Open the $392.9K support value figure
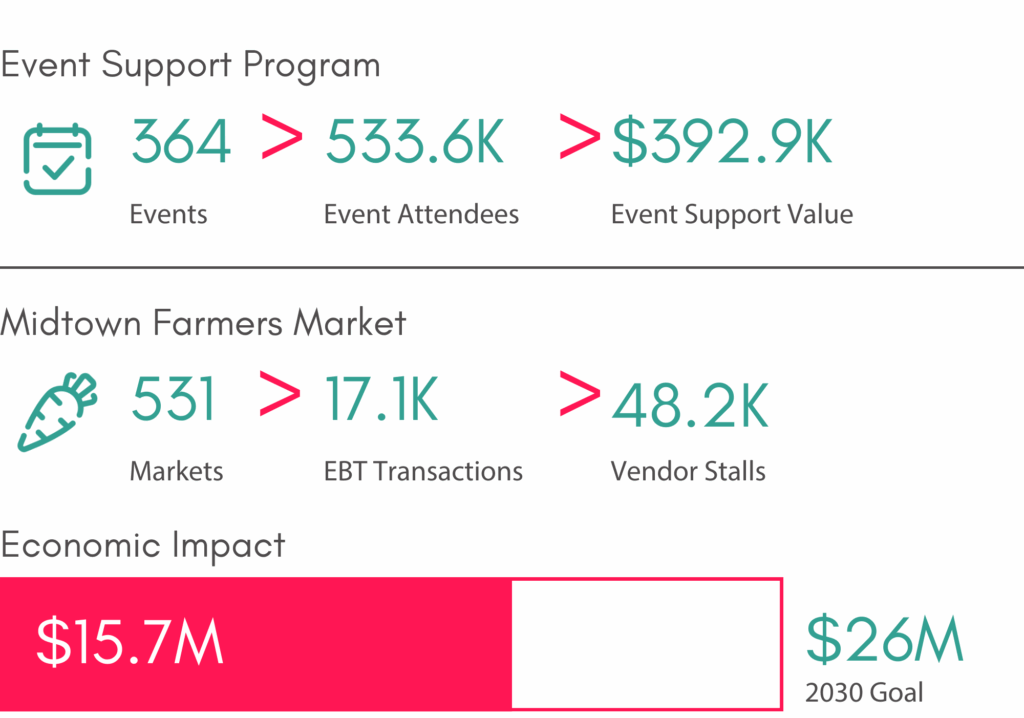This screenshot has width=1024, height=718. coord(722,143)
